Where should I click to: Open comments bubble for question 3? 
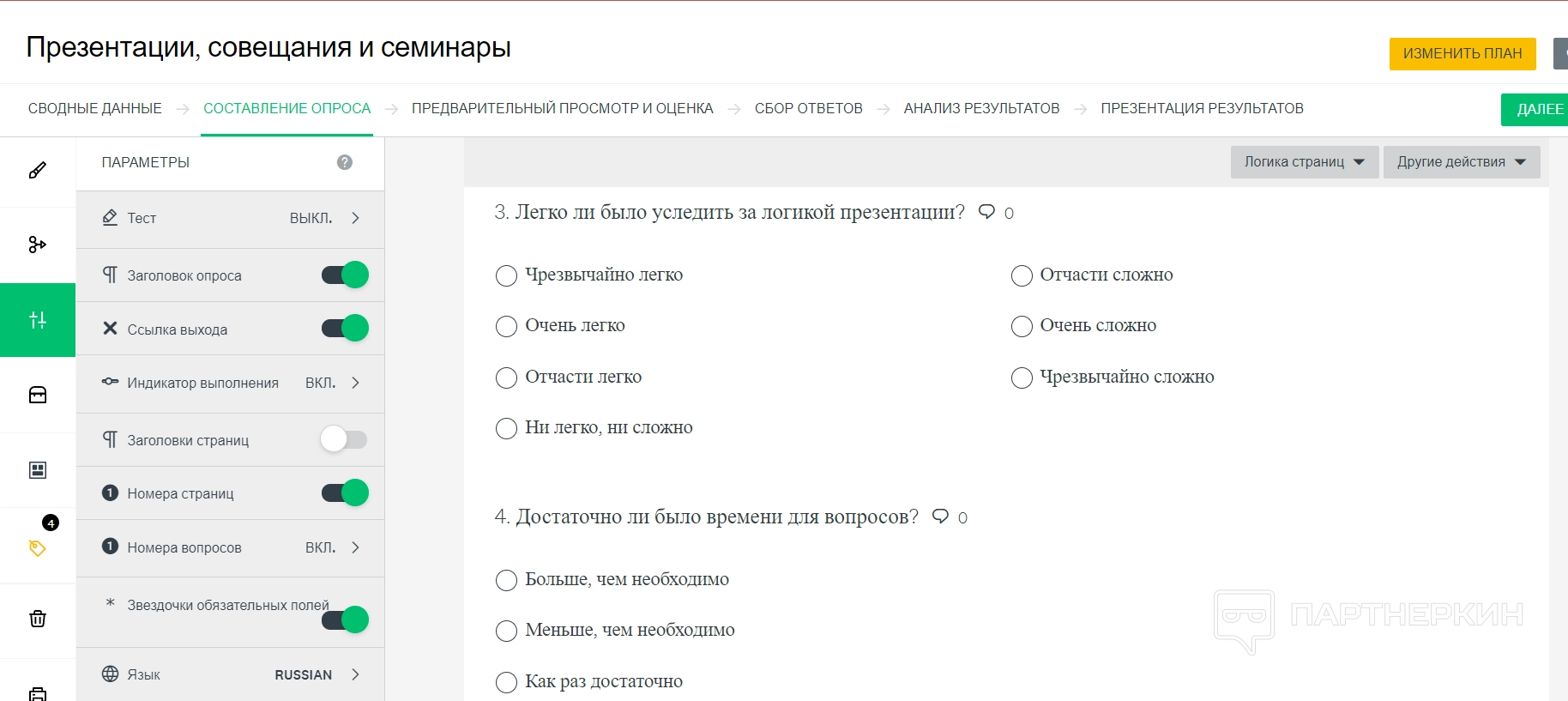coord(987,212)
